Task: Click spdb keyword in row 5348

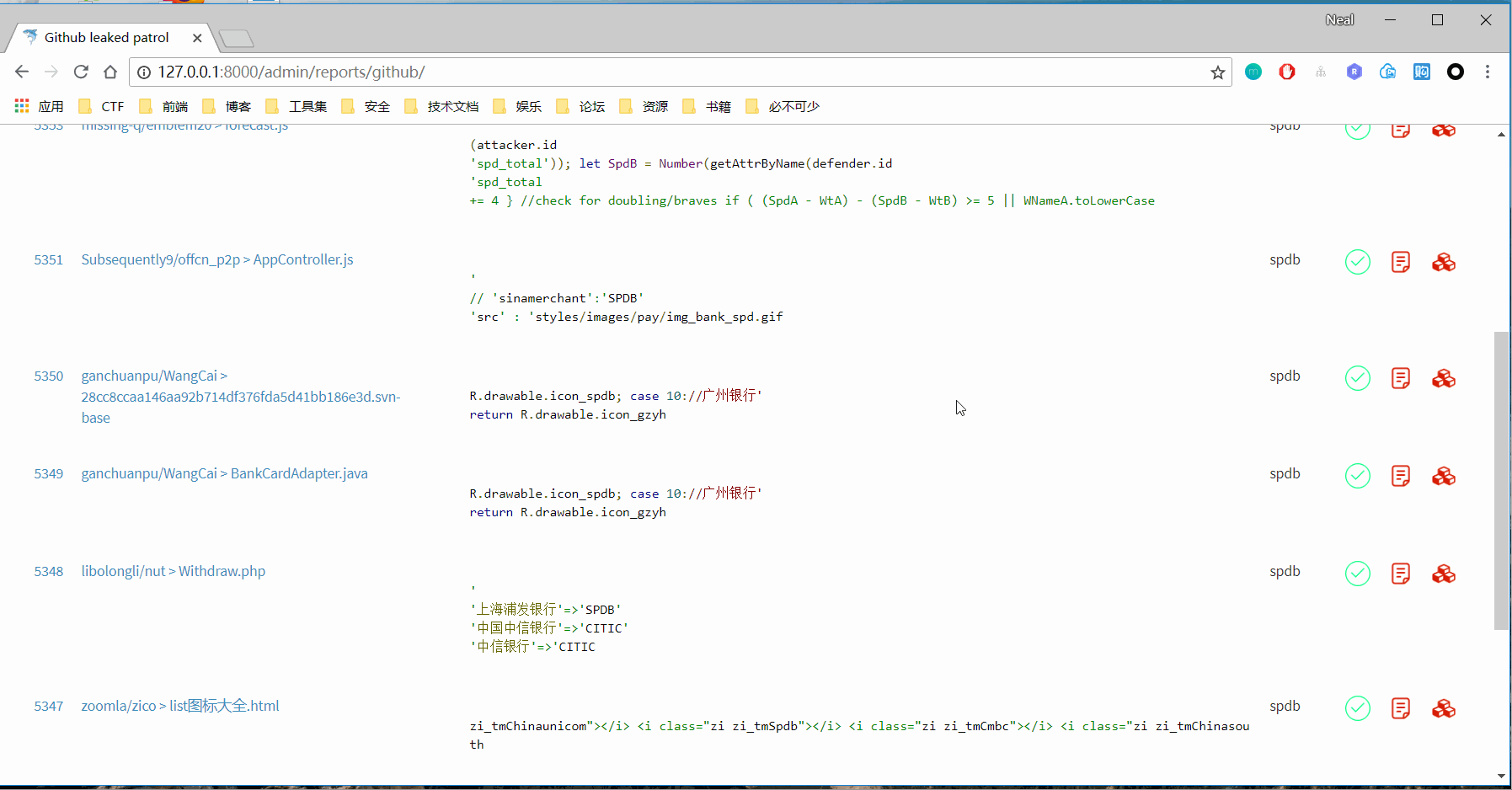Action: point(1285,572)
